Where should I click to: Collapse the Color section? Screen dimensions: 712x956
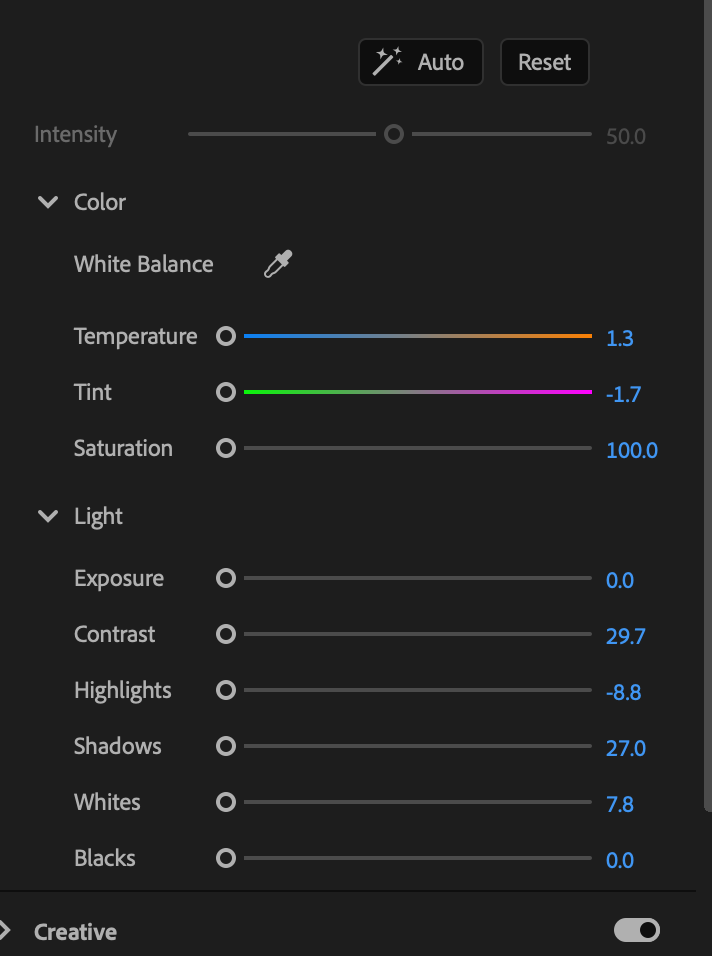47,201
